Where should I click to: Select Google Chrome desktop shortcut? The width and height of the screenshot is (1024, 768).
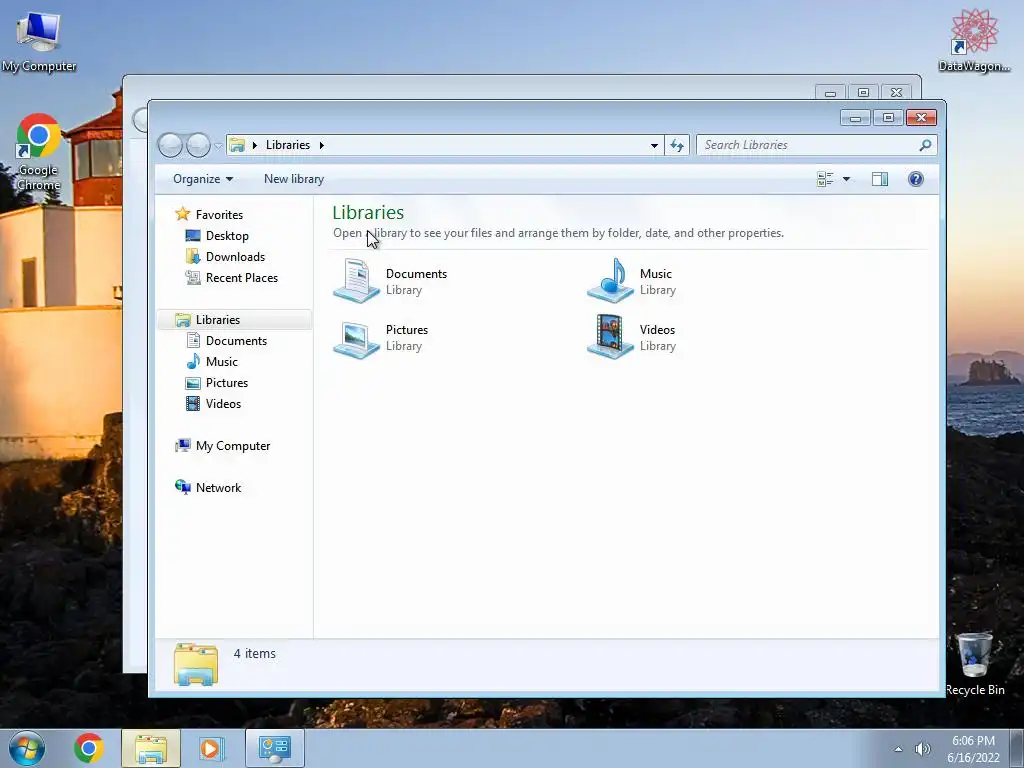pos(38,153)
